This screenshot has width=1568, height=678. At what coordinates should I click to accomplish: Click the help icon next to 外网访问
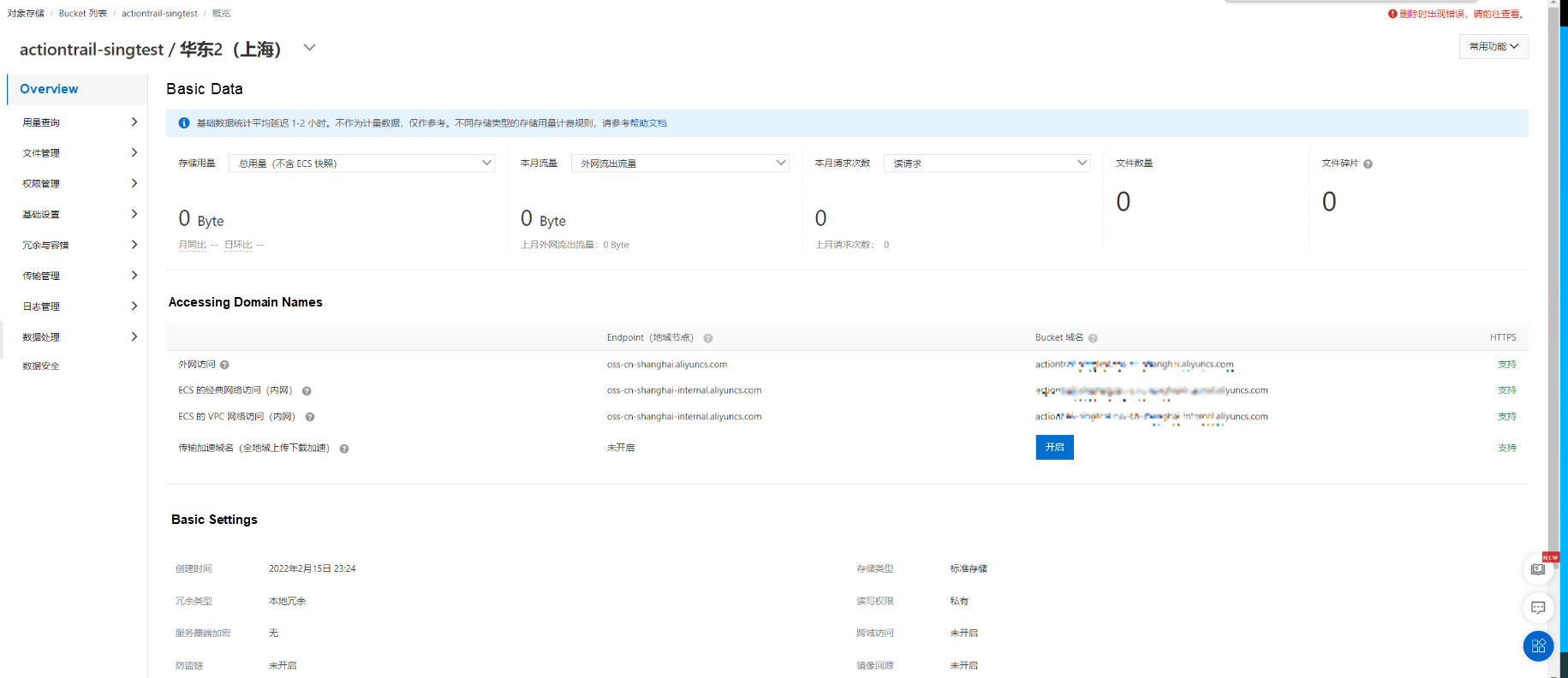point(224,365)
